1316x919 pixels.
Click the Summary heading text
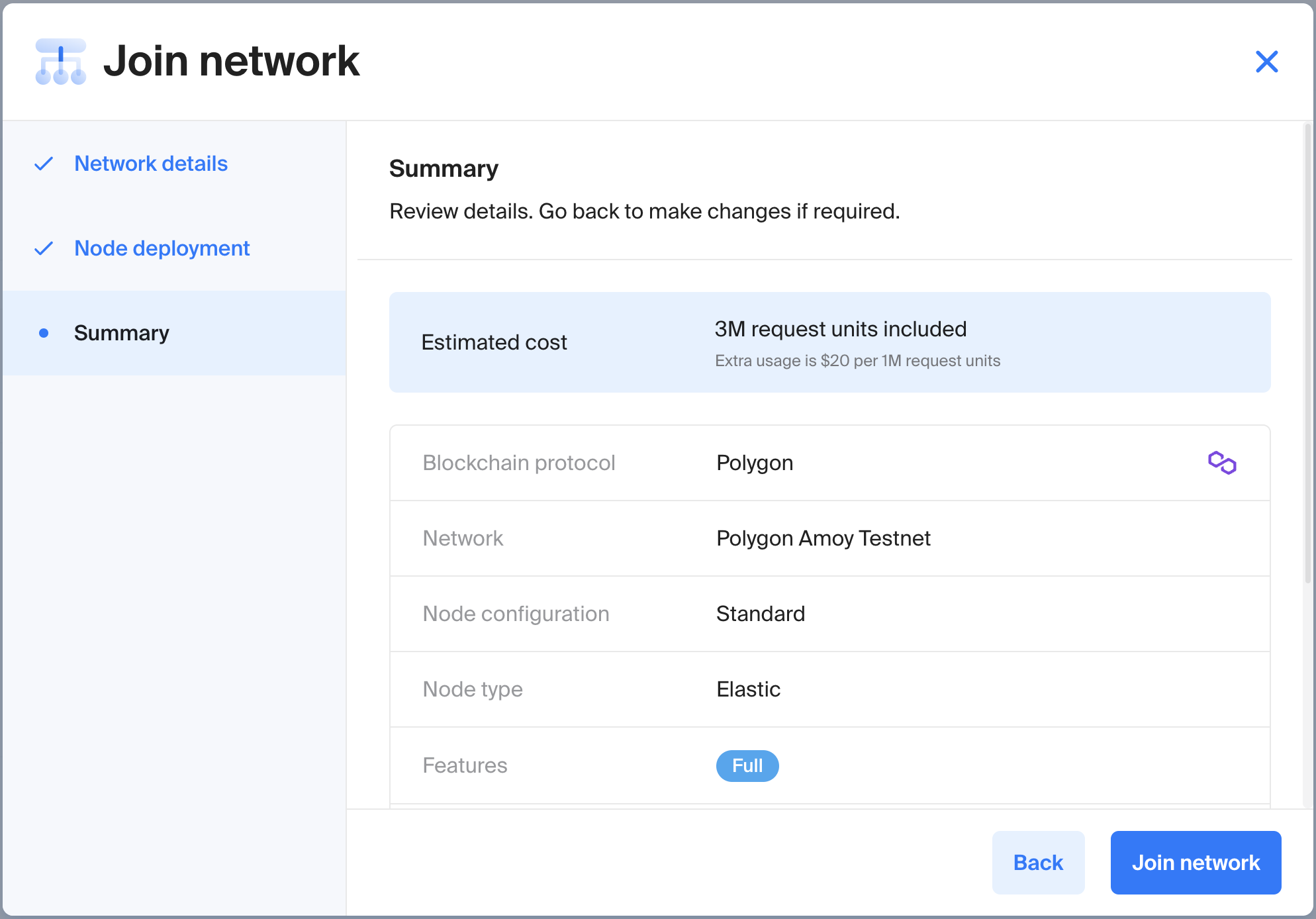point(444,169)
